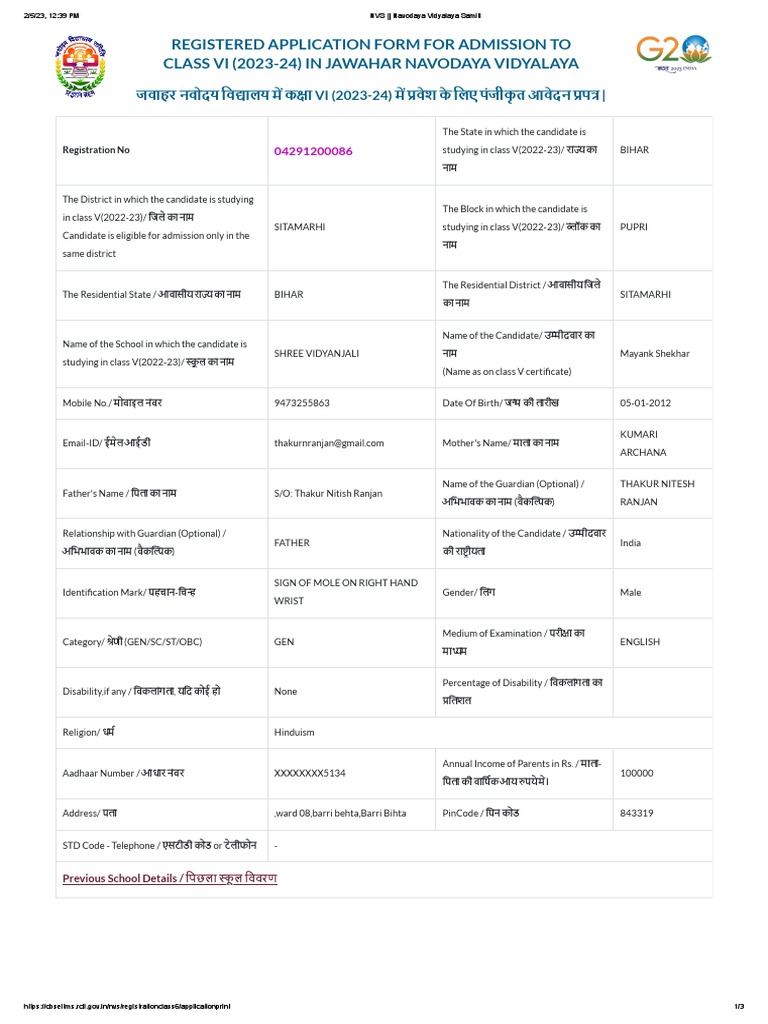The height and width of the screenshot is (1024, 768).
Task: Click the page number indicator 1/3
Action: point(740,1006)
